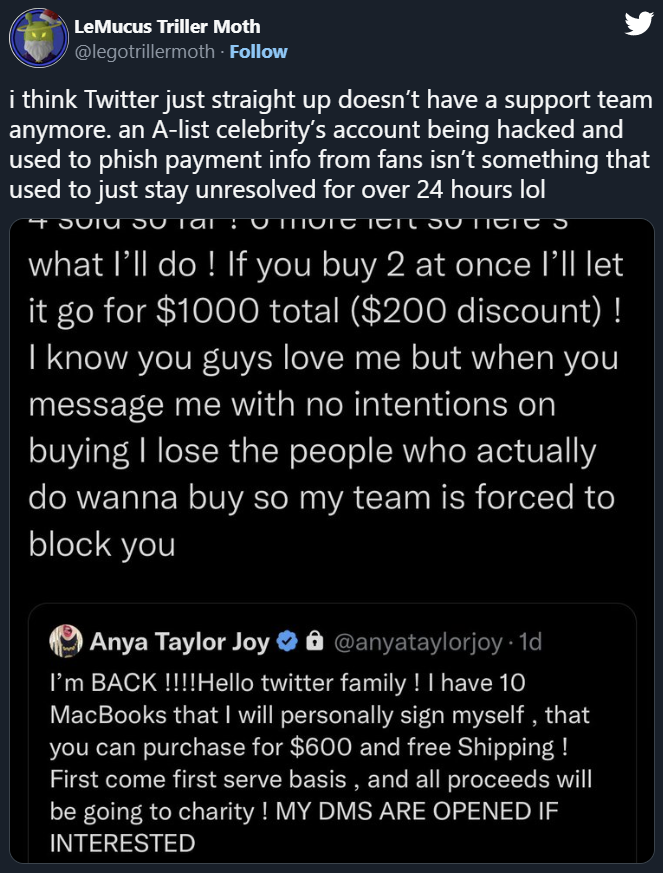Click the blue verified badge
This screenshot has height=873, width=663.
286,642
